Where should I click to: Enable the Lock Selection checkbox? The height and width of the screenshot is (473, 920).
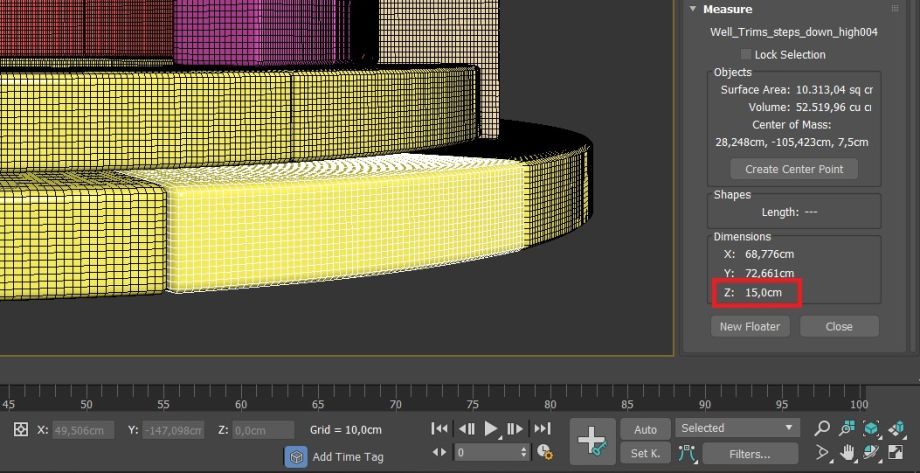click(746, 55)
